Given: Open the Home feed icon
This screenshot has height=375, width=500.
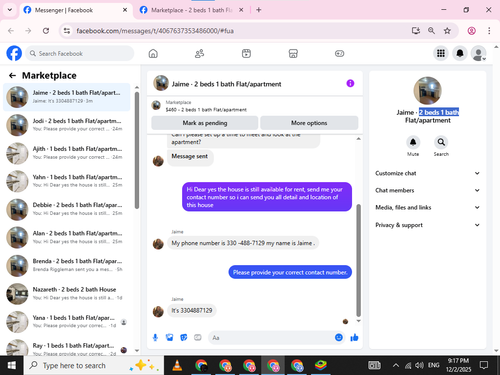Looking at the screenshot, I should pos(153,53).
